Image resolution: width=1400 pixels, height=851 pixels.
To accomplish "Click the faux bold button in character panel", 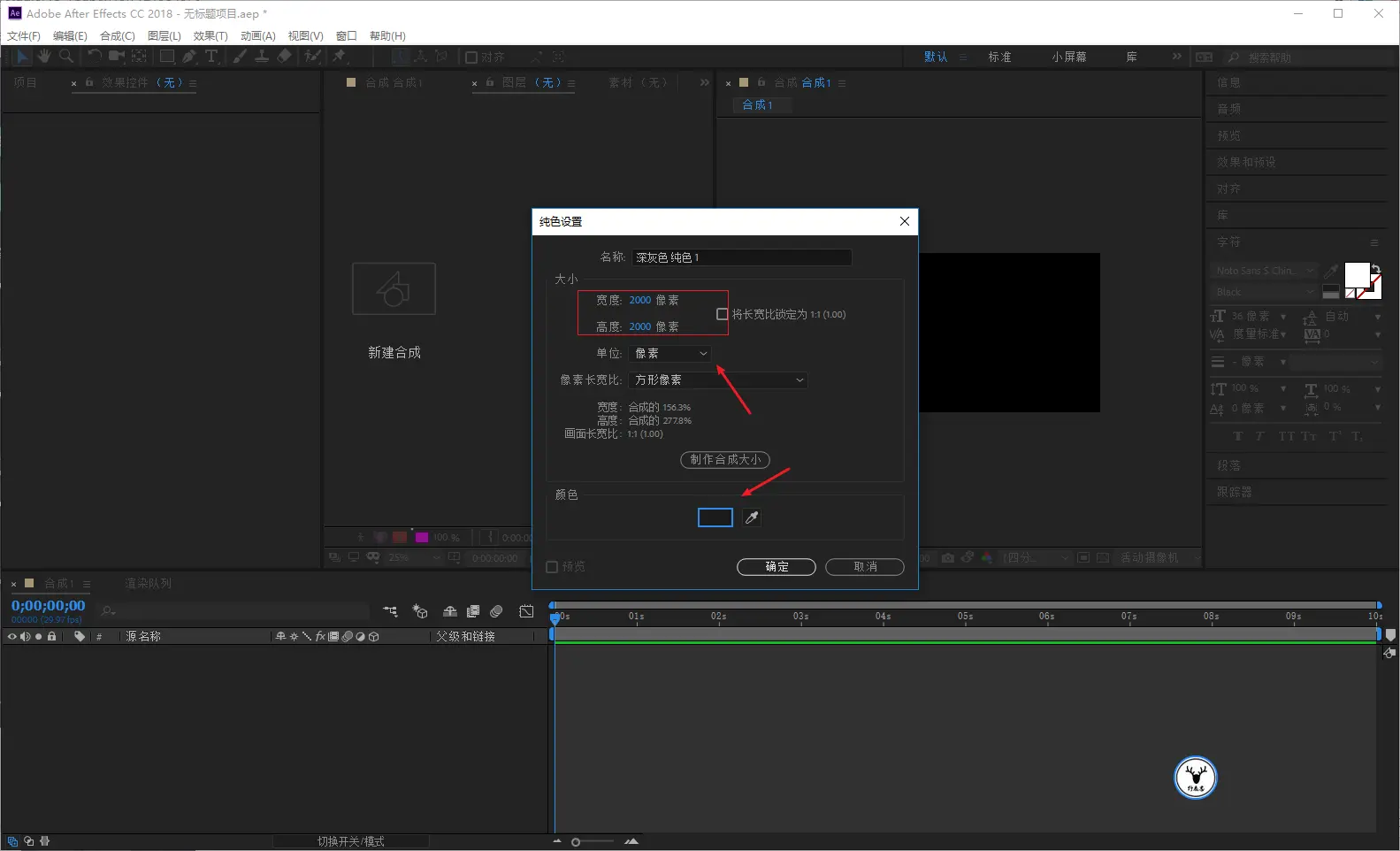I will 1238,436.
